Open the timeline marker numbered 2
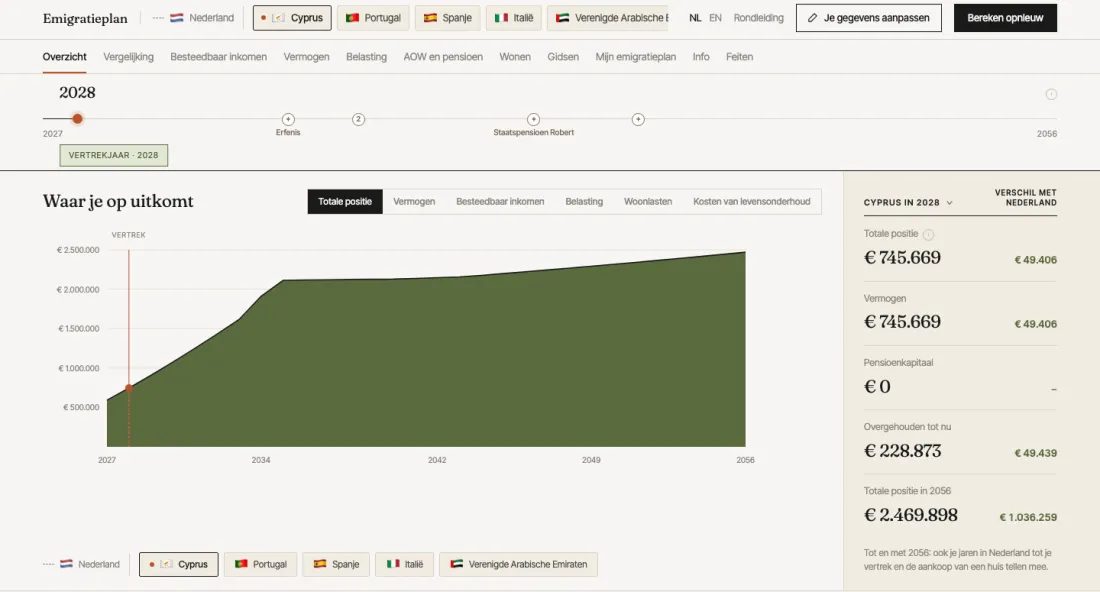 [x=358, y=119]
